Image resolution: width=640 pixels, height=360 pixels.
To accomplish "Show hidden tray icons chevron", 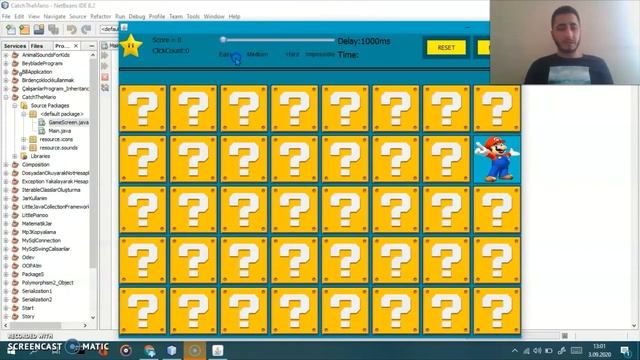I will coord(515,351).
